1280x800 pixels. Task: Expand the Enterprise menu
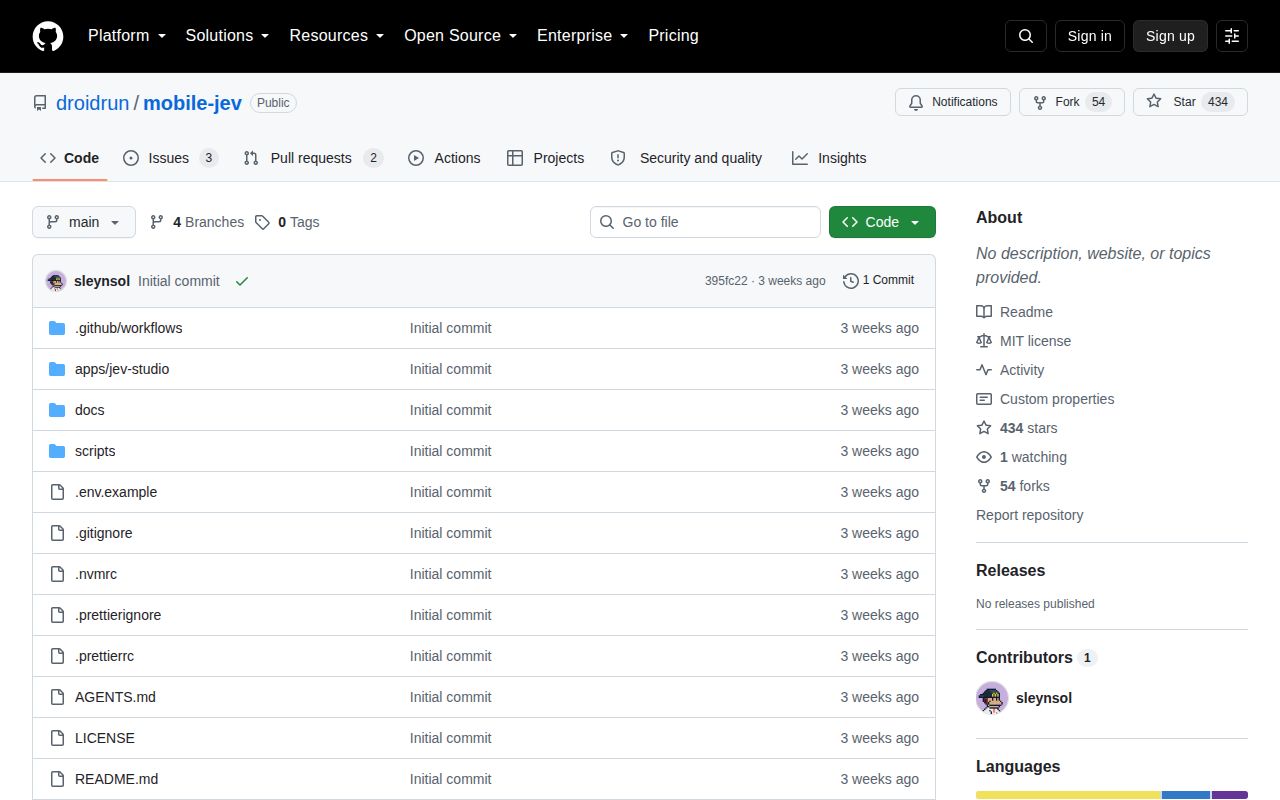click(583, 36)
